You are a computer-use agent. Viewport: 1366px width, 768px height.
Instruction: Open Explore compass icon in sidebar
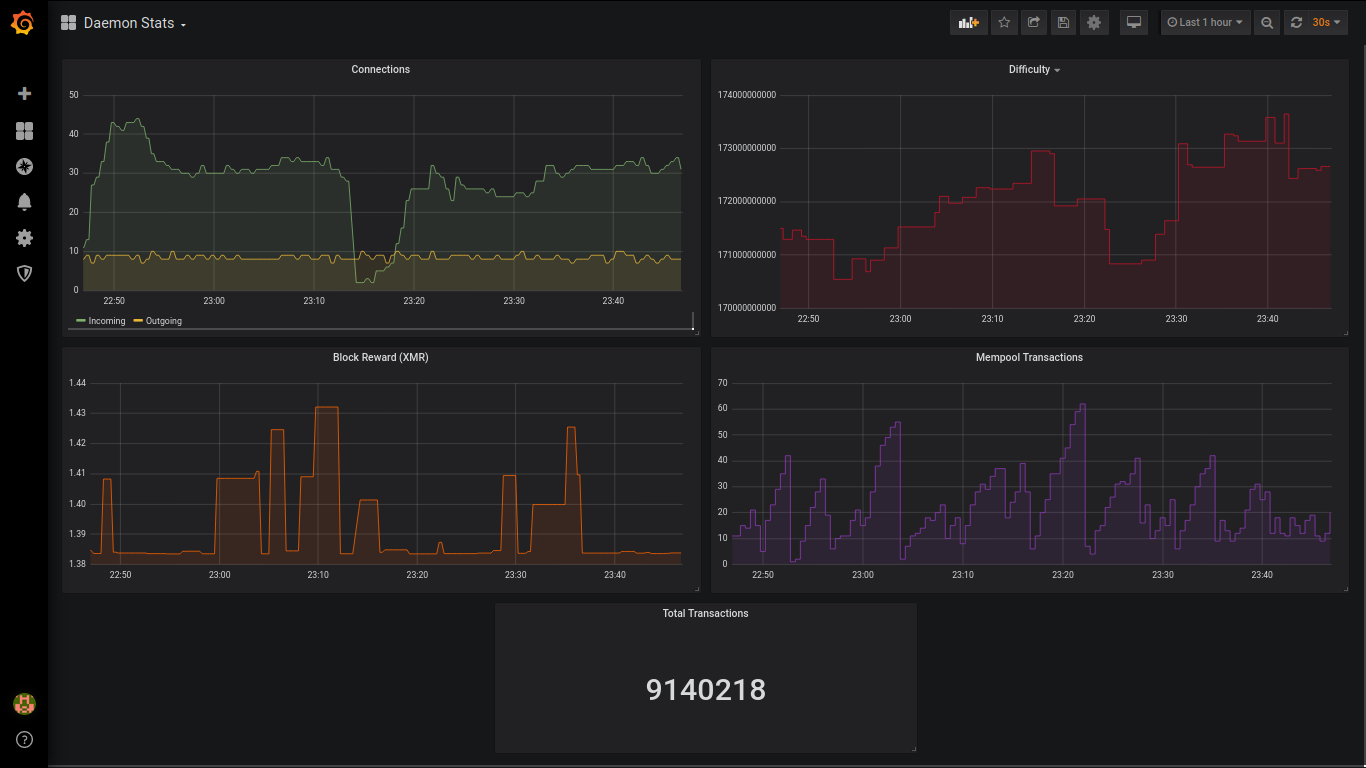pos(24,166)
